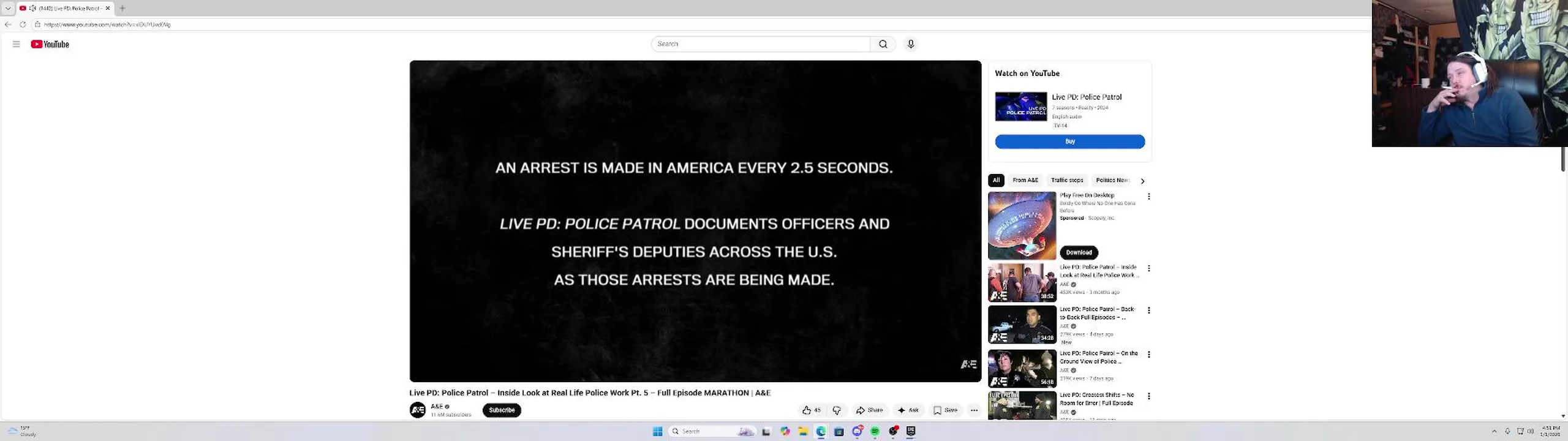Open the 56:18 Live PD video thumbnail
The height and width of the screenshot is (441, 1568).
(1022, 369)
